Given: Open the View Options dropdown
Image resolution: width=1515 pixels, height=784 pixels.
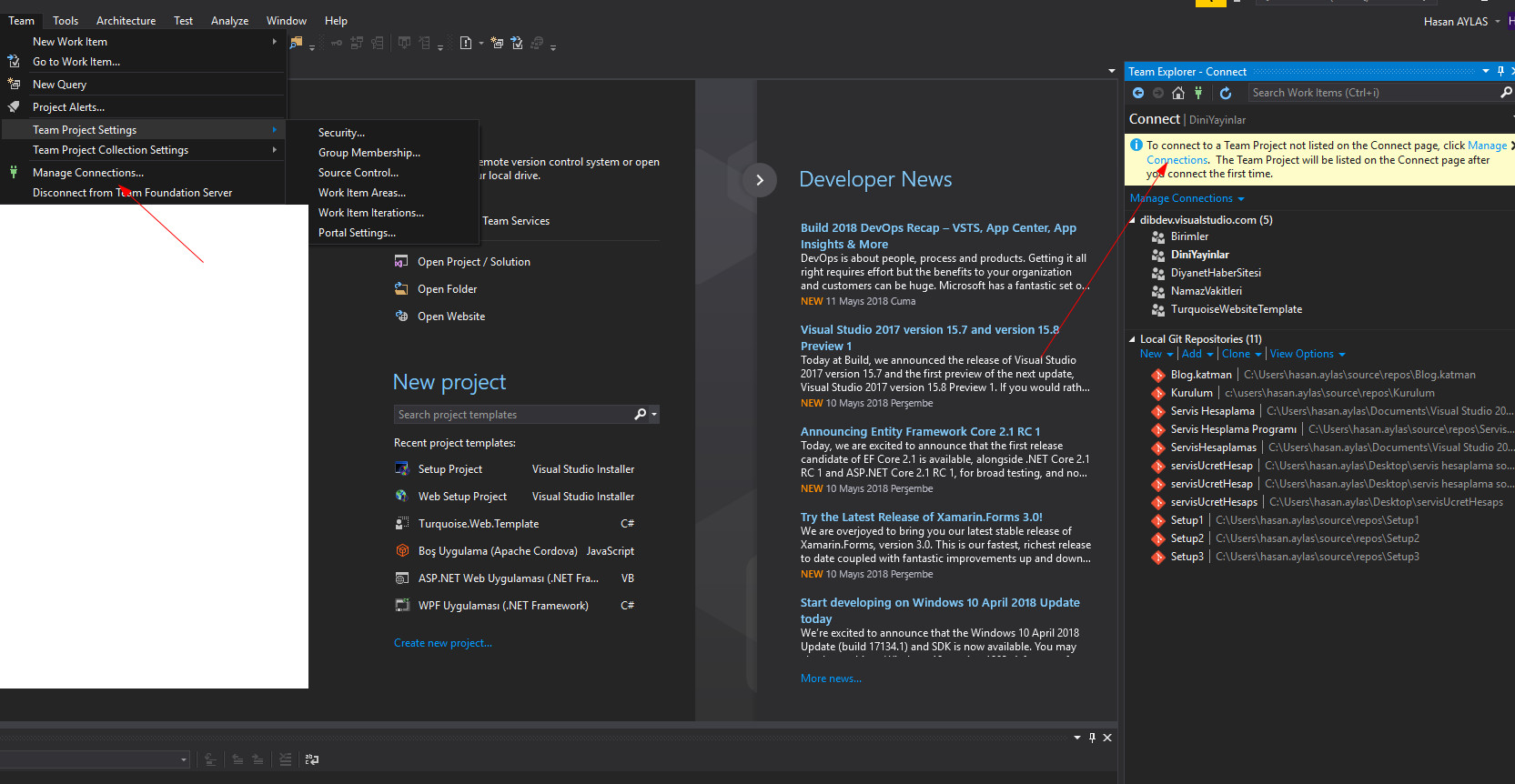Looking at the screenshot, I should pyautogui.click(x=1308, y=354).
